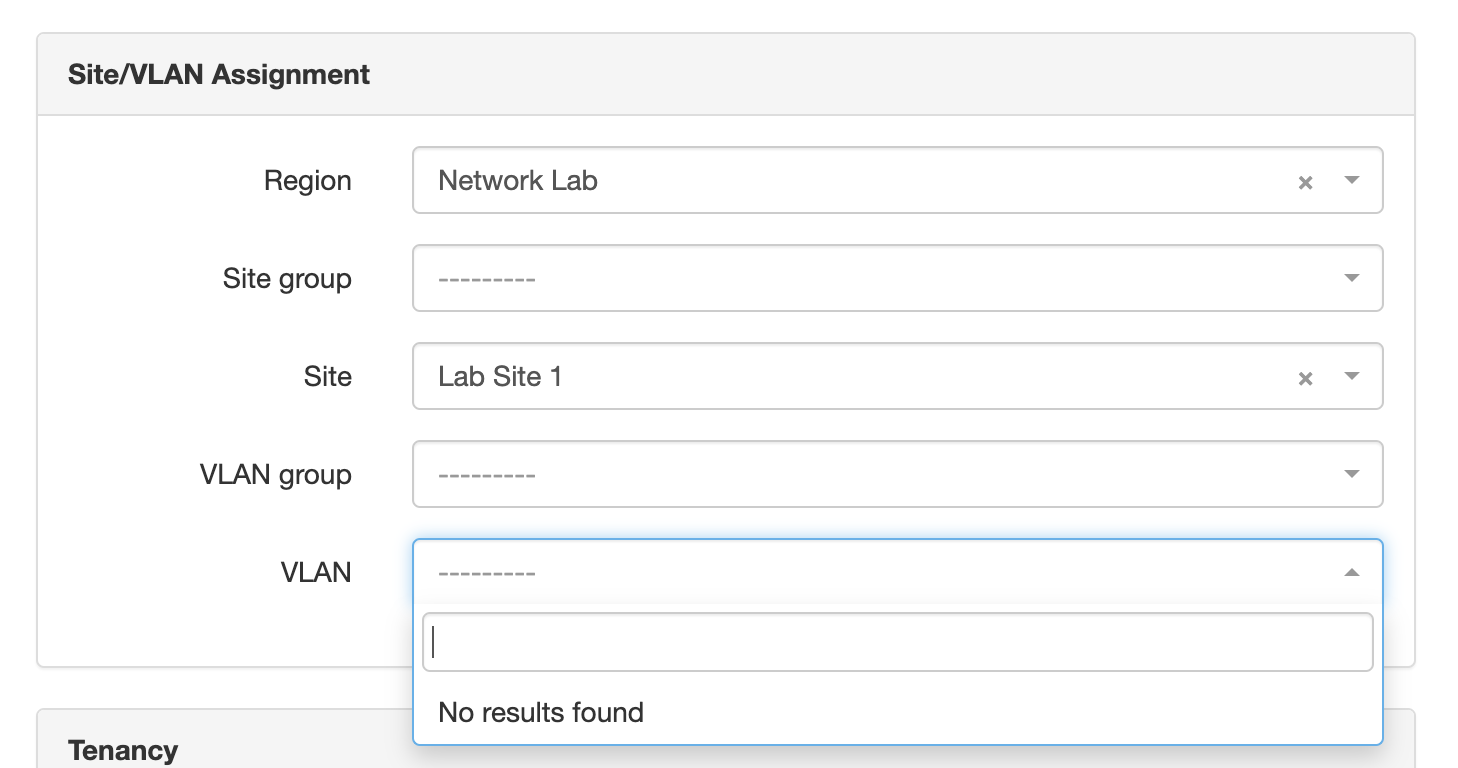Click the VLAN field label
The height and width of the screenshot is (768, 1458).
click(316, 572)
